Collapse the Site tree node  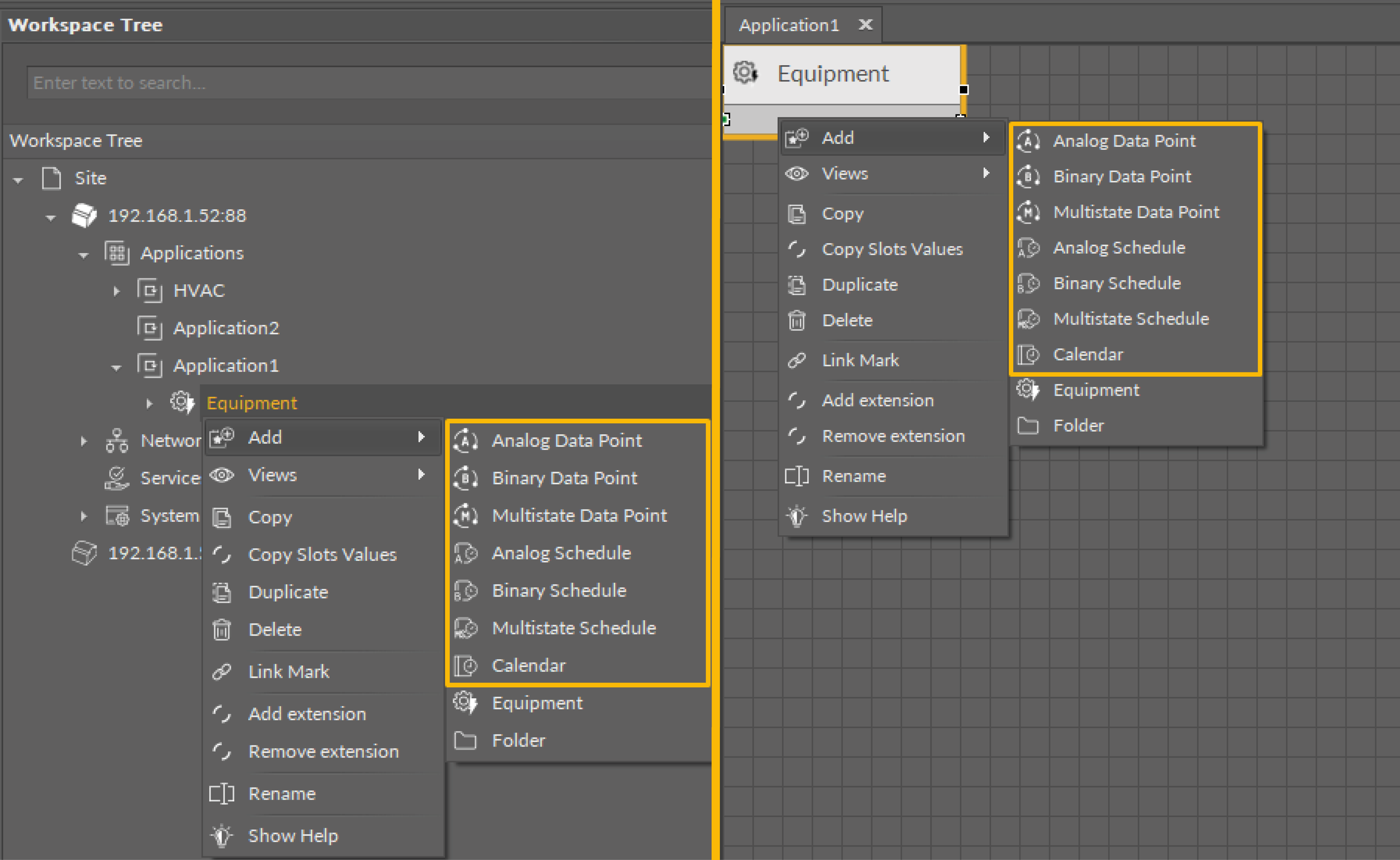(x=18, y=180)
